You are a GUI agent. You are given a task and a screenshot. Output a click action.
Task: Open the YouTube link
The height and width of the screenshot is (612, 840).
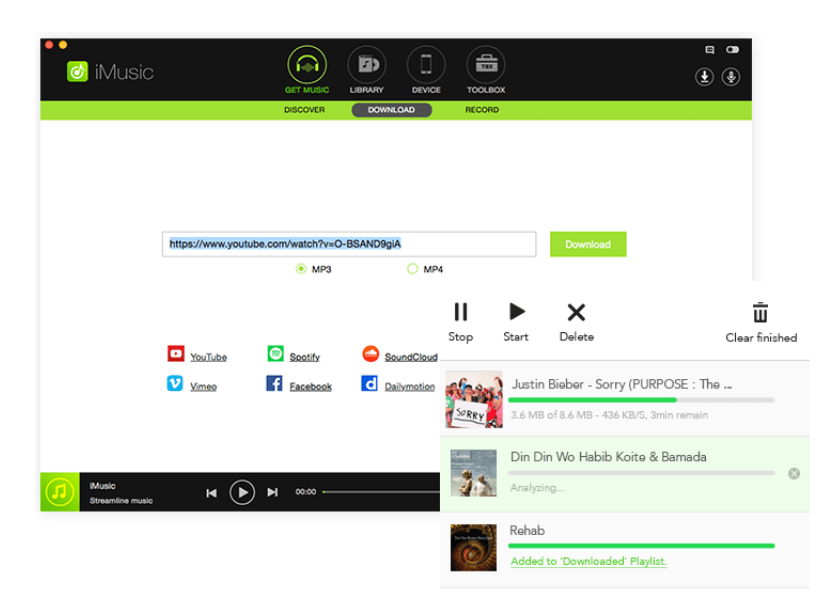208,357
